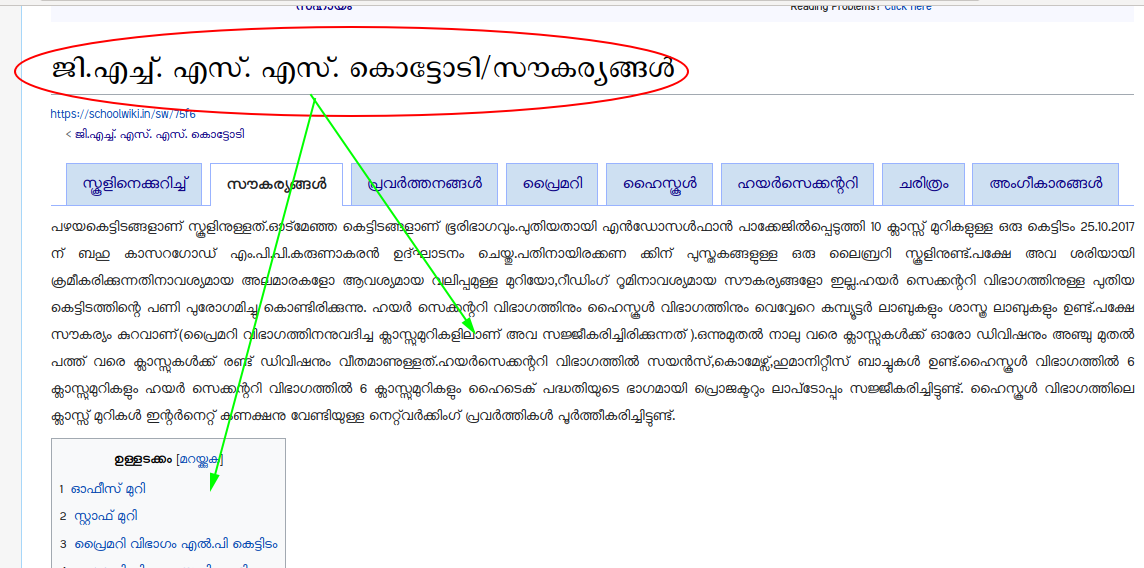Collapse the contents box using [മറയ്ക്കുക]
Screen dimensions: 1144x568
(x=200, y=460)
